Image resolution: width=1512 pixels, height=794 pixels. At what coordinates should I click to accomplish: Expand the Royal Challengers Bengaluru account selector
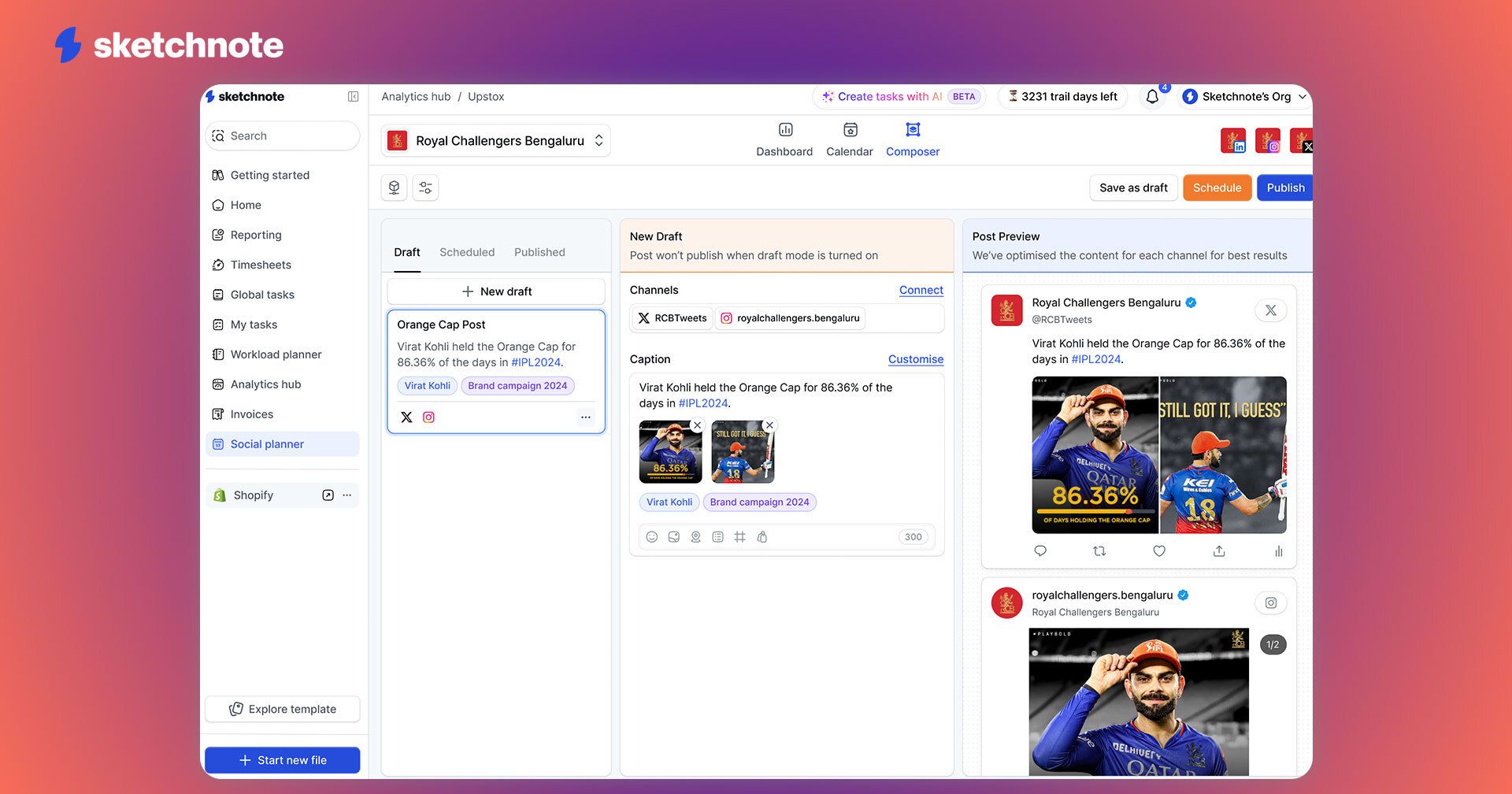[496, 140]
